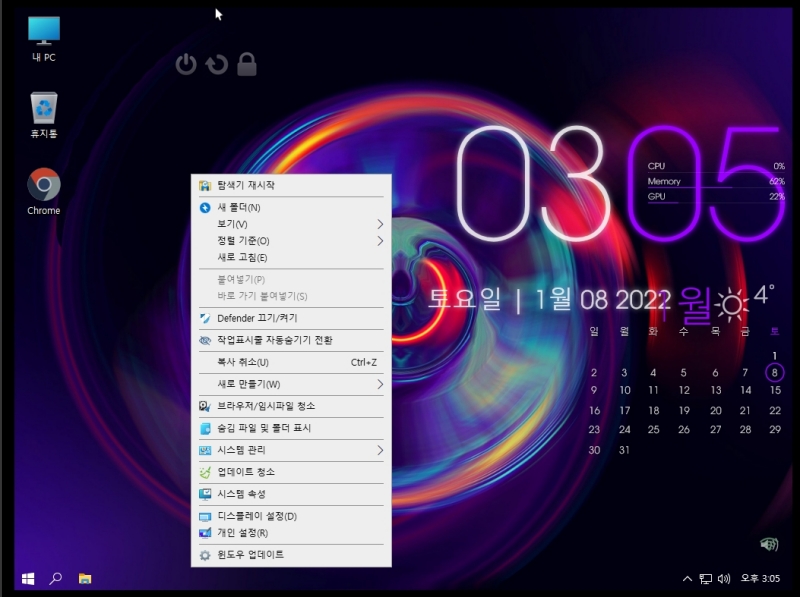Click the Windows Start button
The image size is (800, 597).
tap(27, 578)
